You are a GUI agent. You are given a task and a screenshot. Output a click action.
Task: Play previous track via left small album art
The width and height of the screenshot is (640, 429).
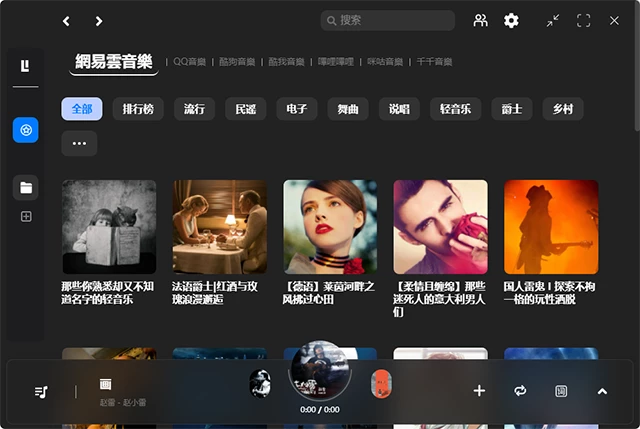[260, 384]
